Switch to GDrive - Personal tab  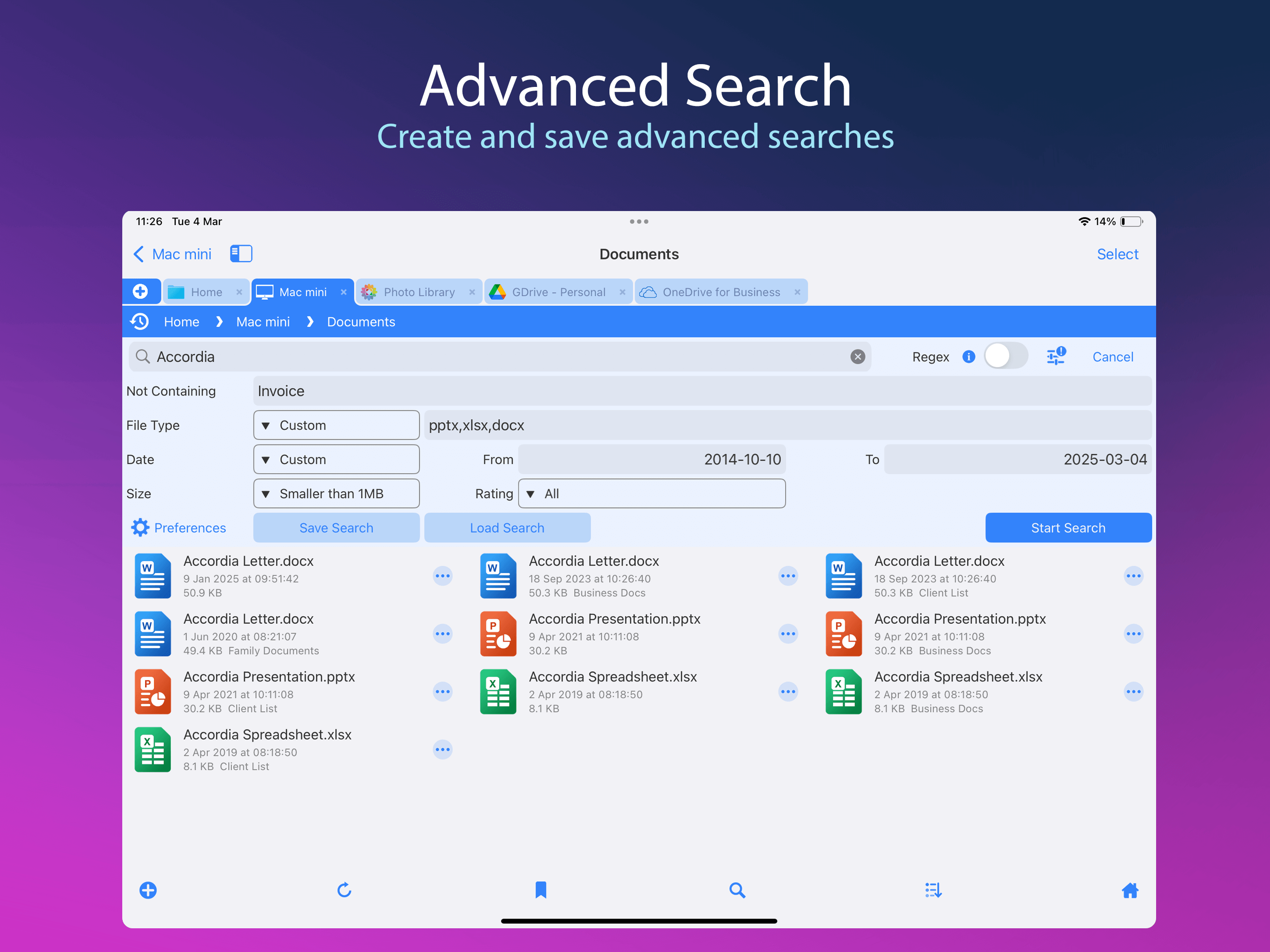(x=558, y=291)
